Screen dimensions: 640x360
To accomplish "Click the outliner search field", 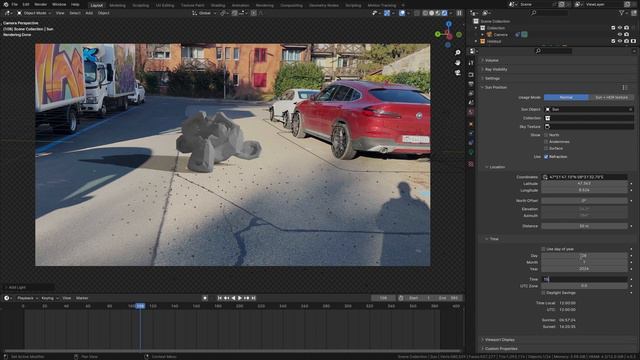I will (549, 13).
